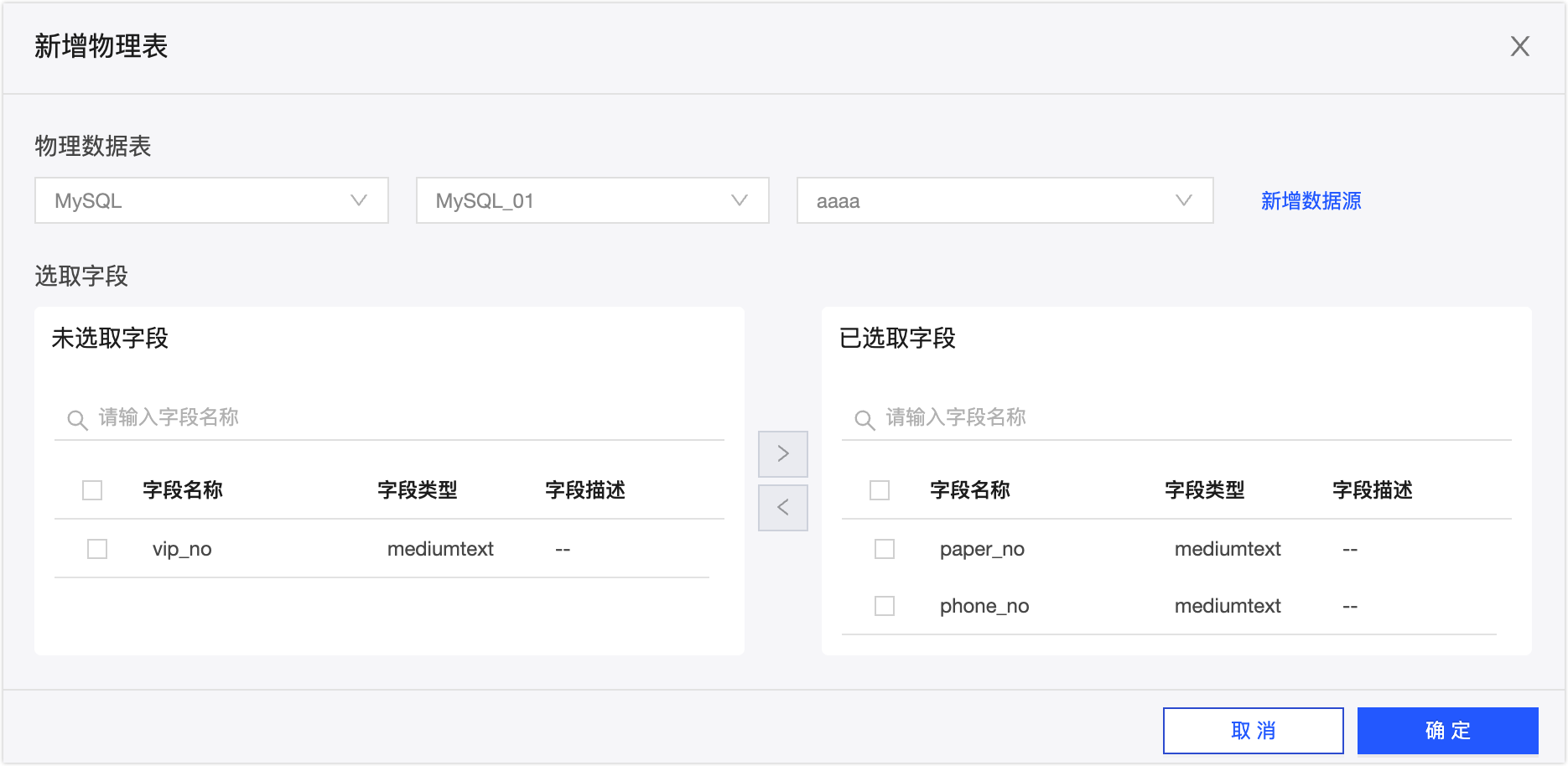
Task: Click the 取消 button
Action: pos(1254,731)
